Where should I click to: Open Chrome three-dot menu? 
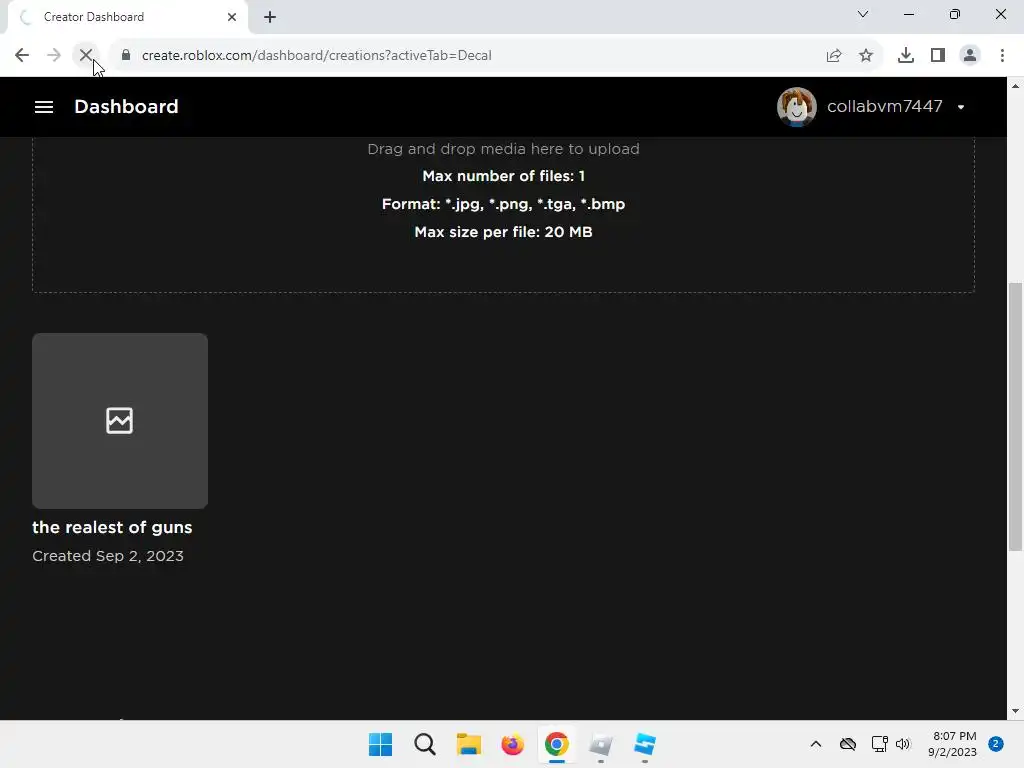(1002, 56)
